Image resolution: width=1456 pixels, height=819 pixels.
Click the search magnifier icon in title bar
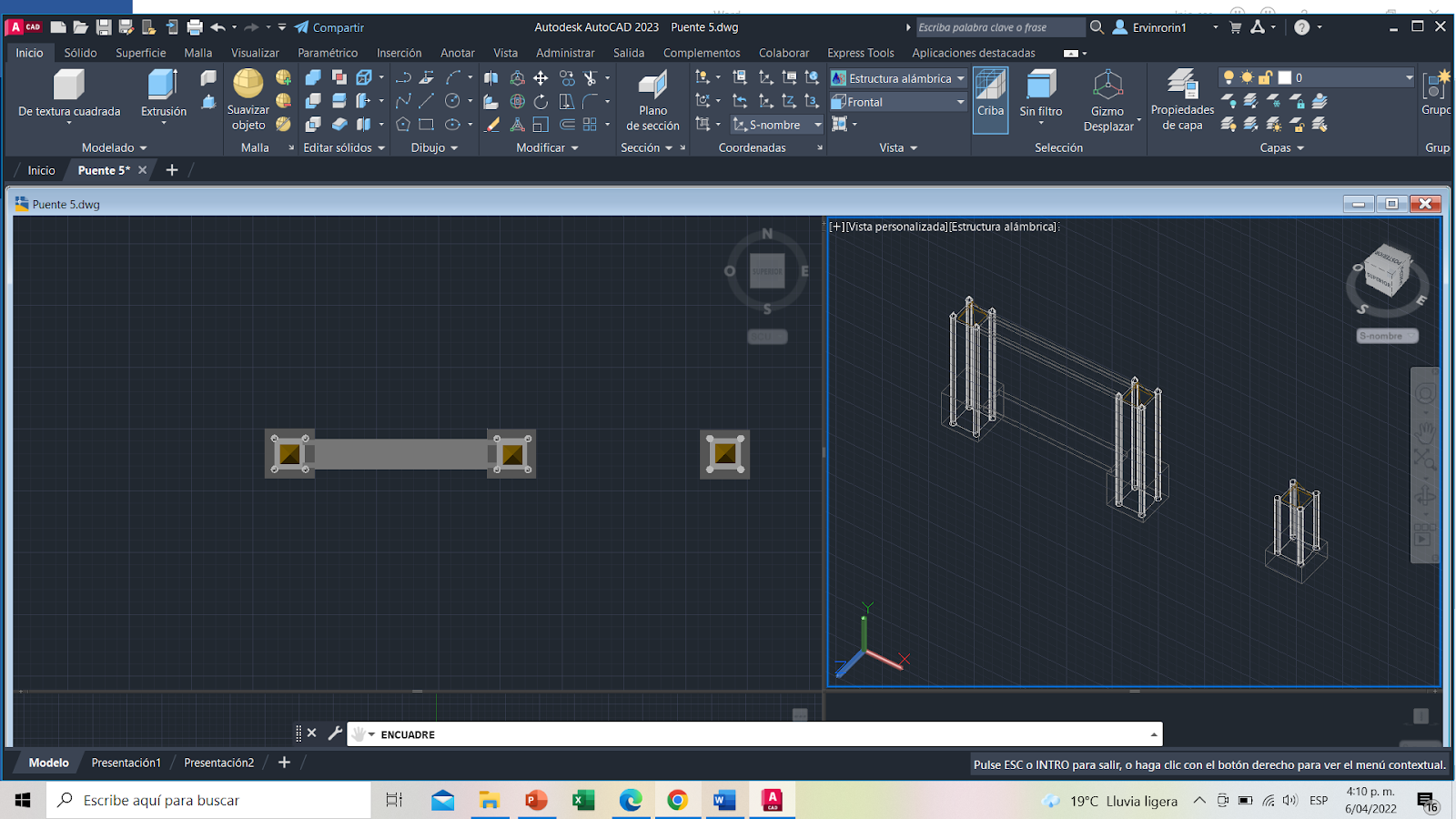click(x=1097, y=27)
